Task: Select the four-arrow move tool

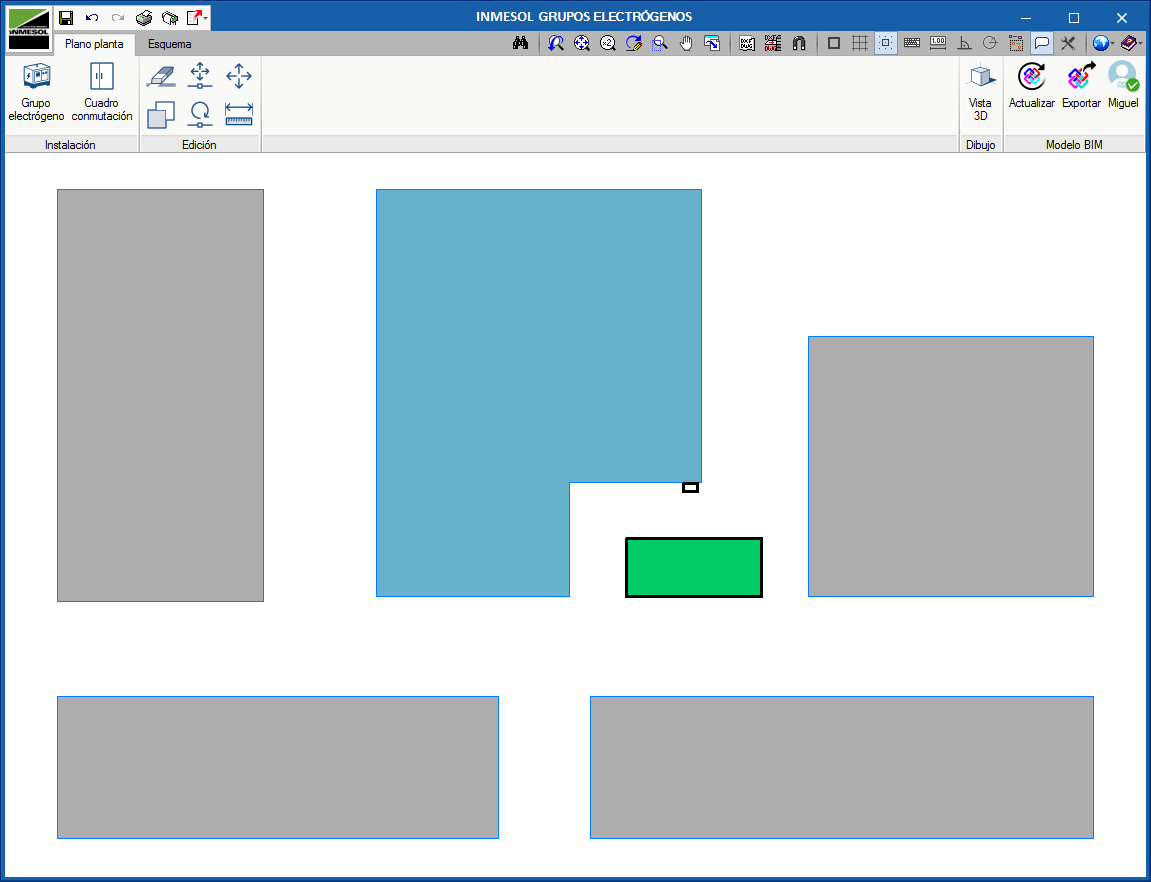Action: click(x=239, y=76)
